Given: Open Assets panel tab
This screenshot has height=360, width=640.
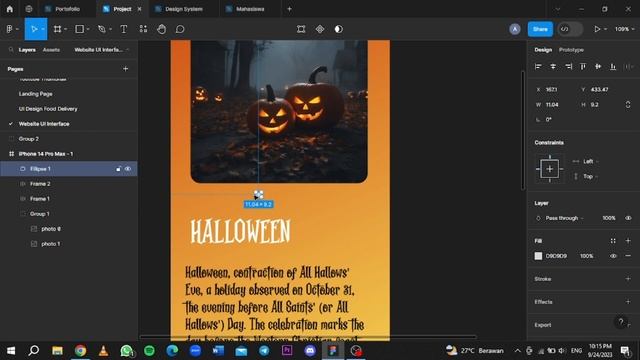Looking at the screenshot, I should click(x=51, y=50).
